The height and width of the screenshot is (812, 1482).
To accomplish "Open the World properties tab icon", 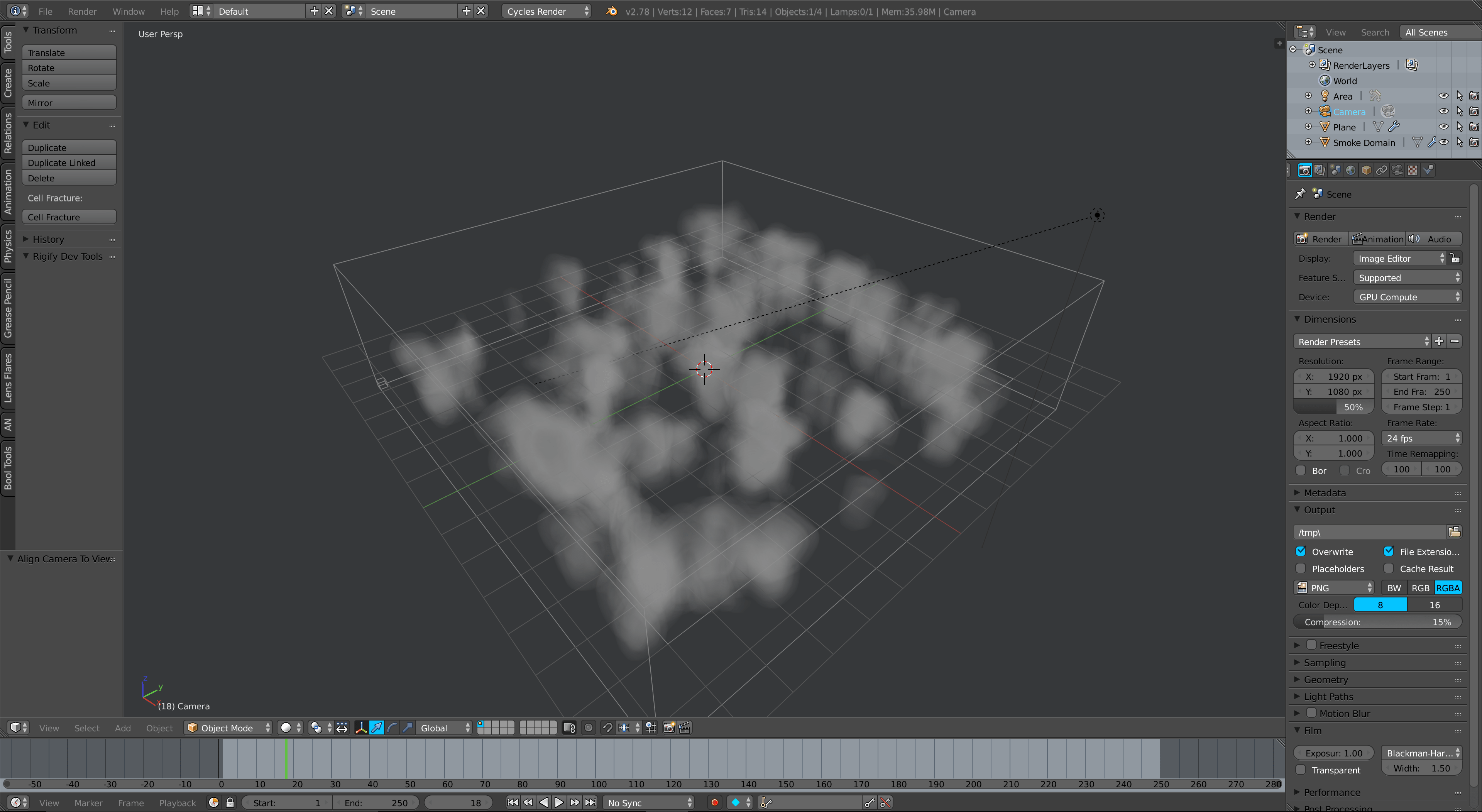I will point(1351,170).
